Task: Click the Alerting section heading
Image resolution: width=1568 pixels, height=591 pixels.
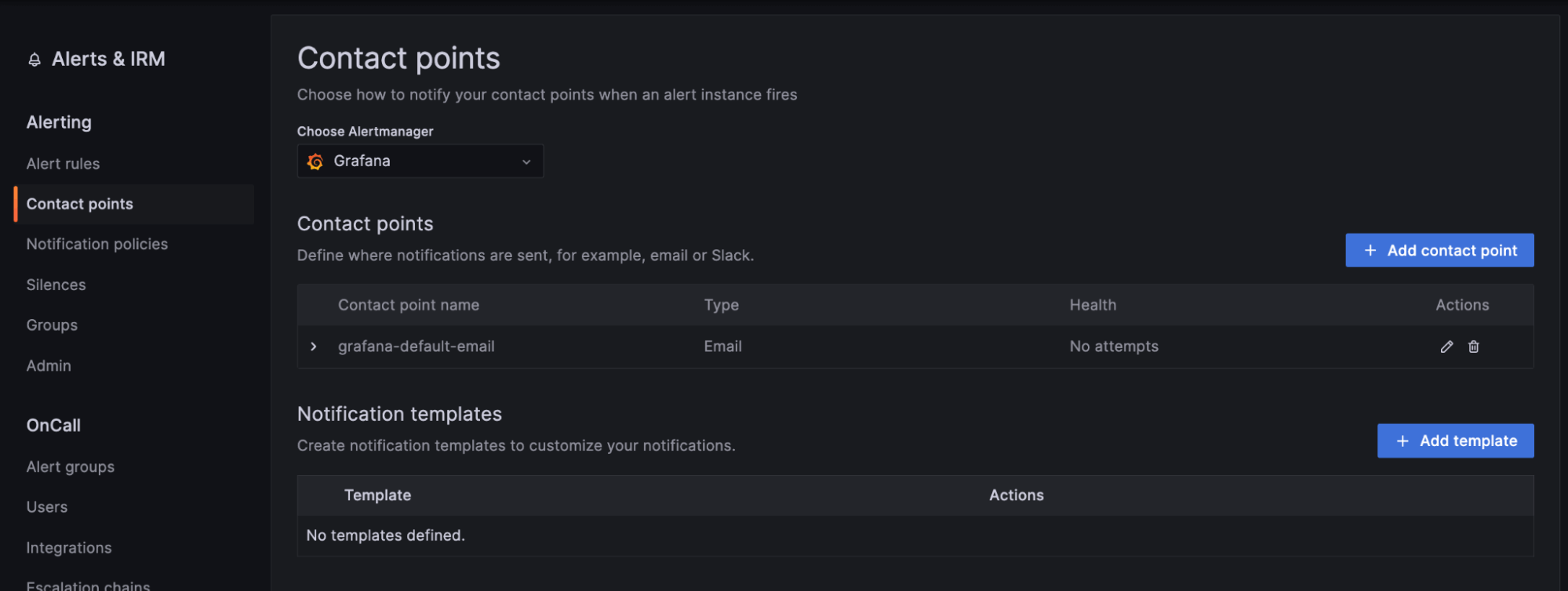Action: pos(59,122)
